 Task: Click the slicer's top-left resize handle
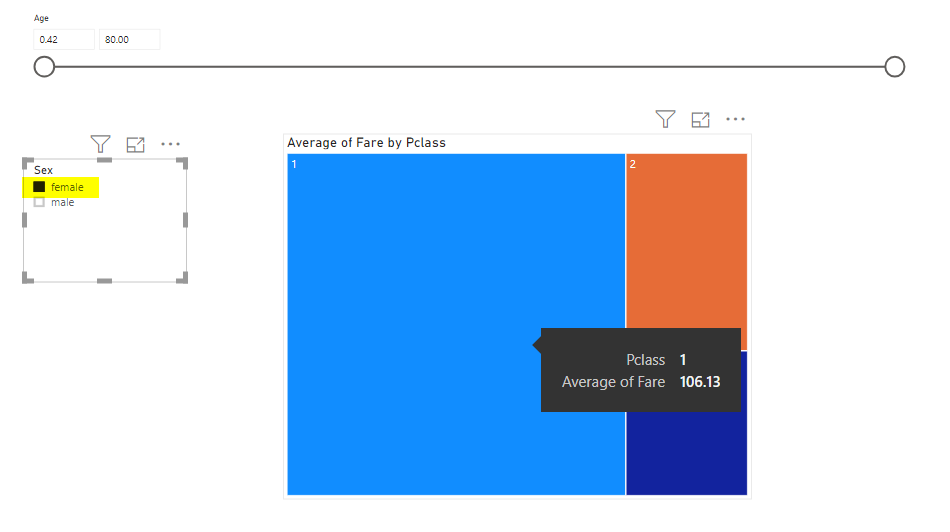point(27,161)
